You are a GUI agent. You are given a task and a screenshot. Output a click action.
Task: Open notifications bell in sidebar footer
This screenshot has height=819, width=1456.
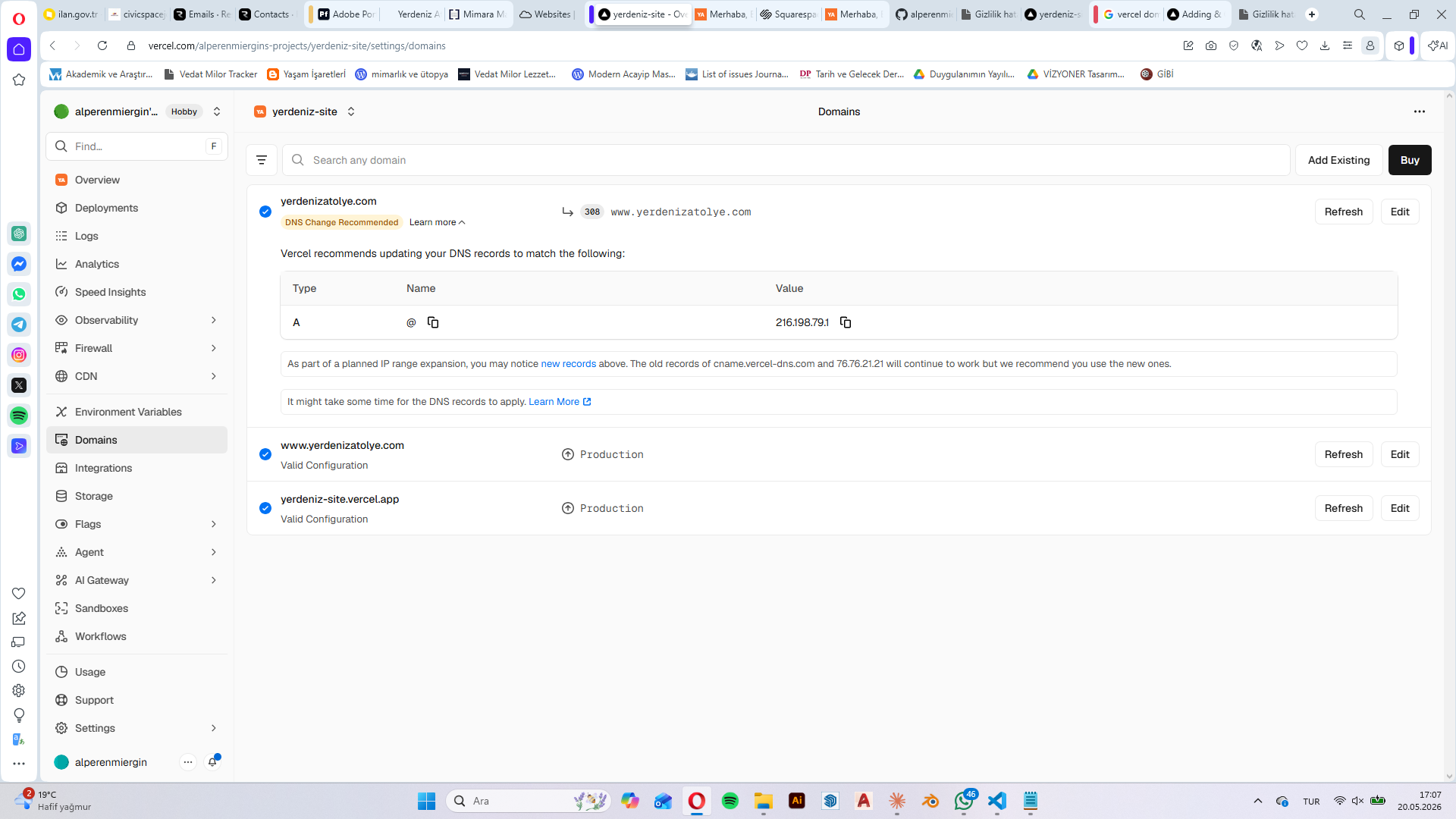point(213,762)
